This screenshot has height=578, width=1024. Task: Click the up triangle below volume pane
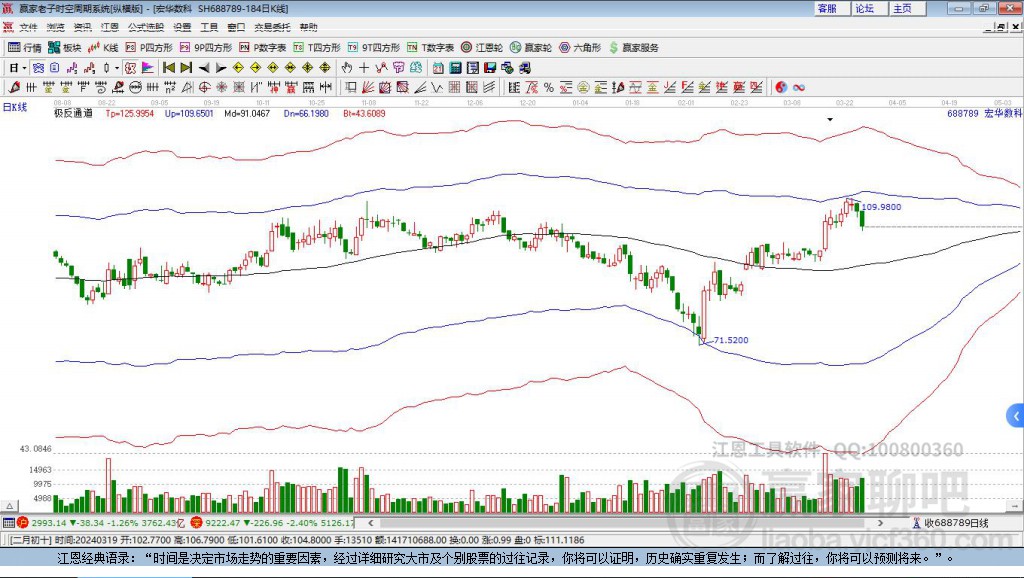9,506
